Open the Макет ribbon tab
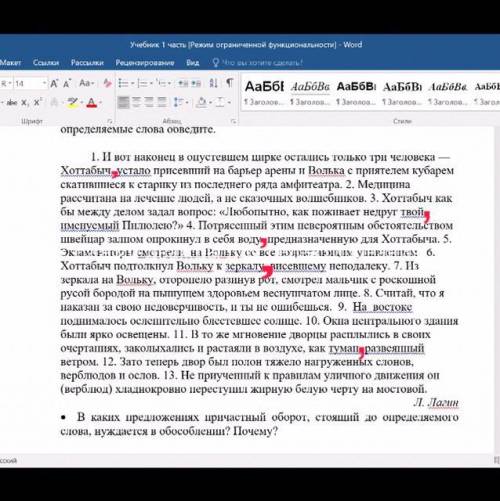 (x=10, y=63)
